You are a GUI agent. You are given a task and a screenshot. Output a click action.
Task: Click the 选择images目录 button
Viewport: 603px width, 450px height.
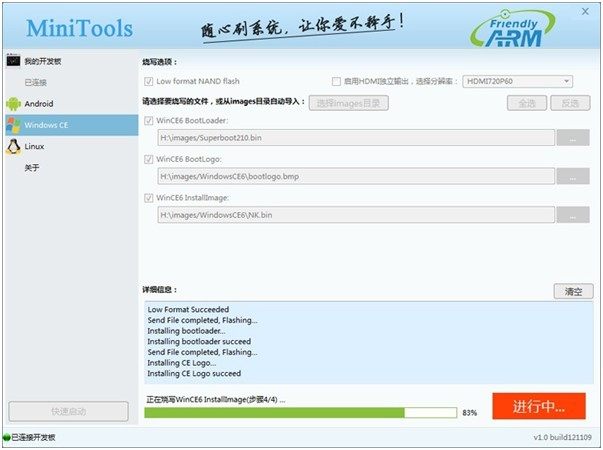coord(348,103)
